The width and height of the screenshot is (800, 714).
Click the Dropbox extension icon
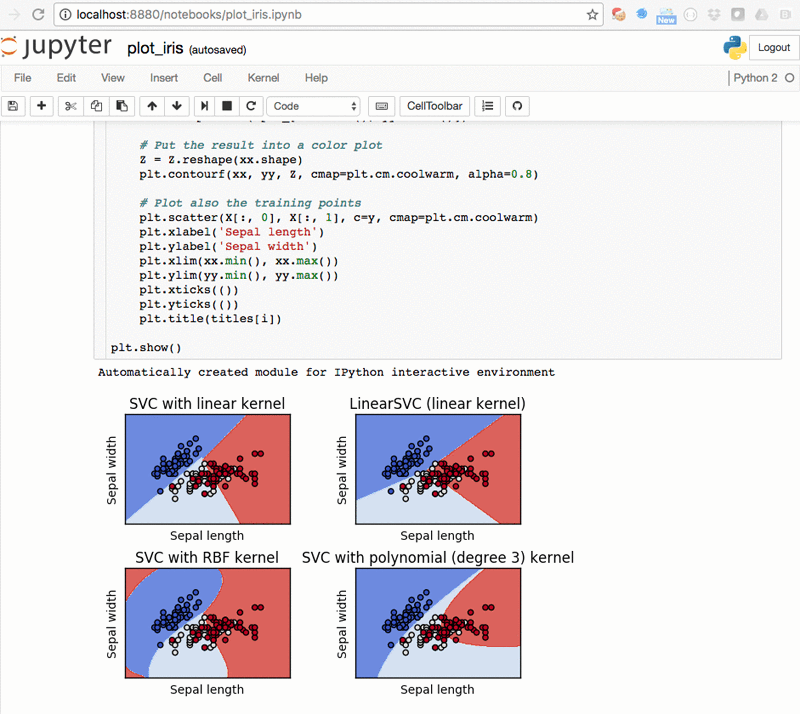[714, 14]
